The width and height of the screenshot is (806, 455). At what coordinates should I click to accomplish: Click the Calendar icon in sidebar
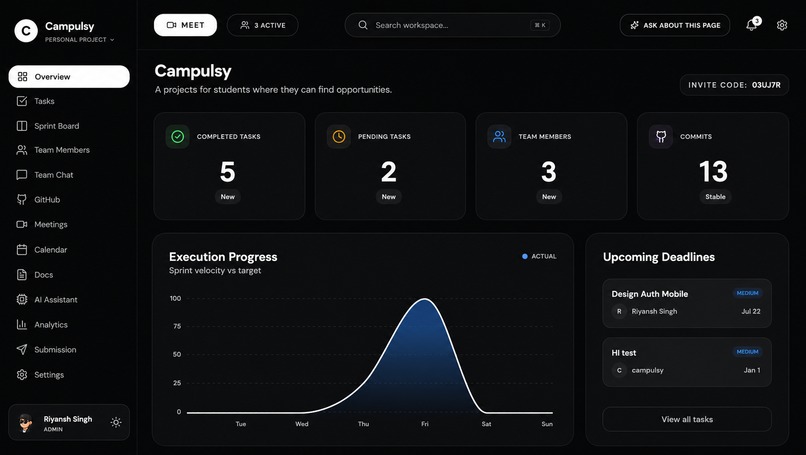click(x=22, y=249)
